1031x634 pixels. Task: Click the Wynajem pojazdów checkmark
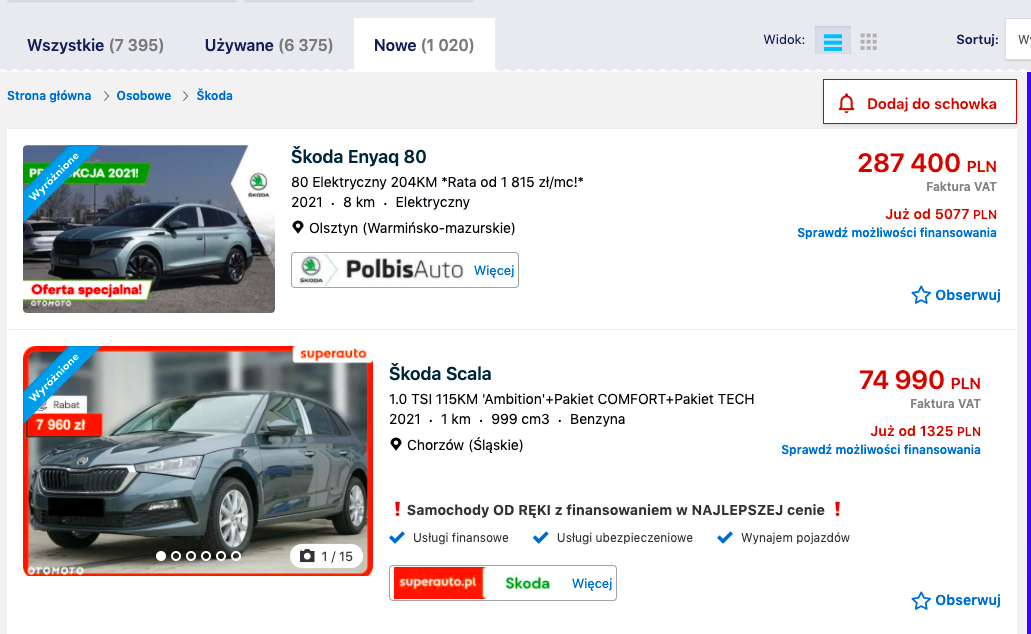pos(725,538)
